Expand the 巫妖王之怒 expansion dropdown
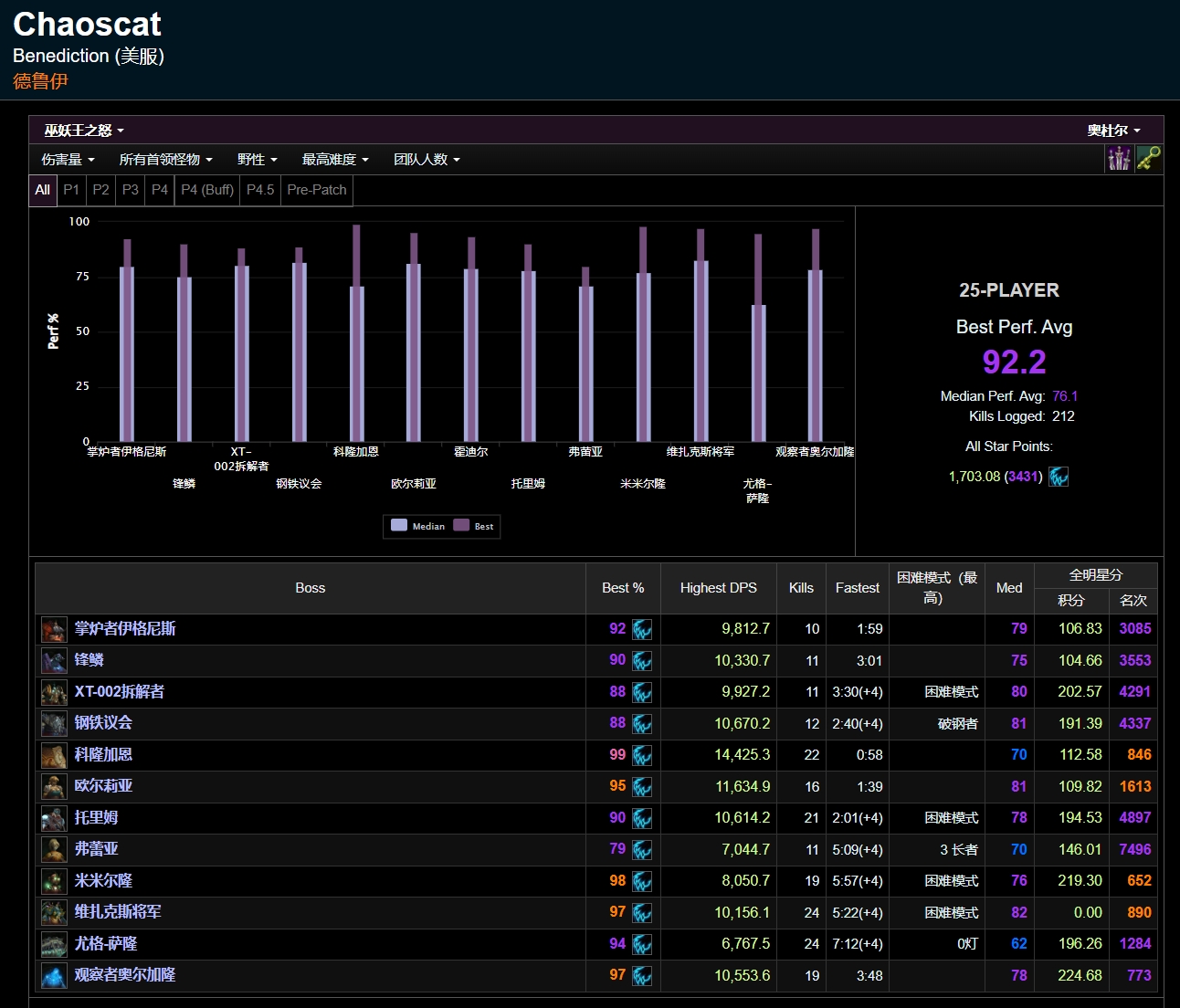Screen dimensions: 1180x1008 [84, 131]
